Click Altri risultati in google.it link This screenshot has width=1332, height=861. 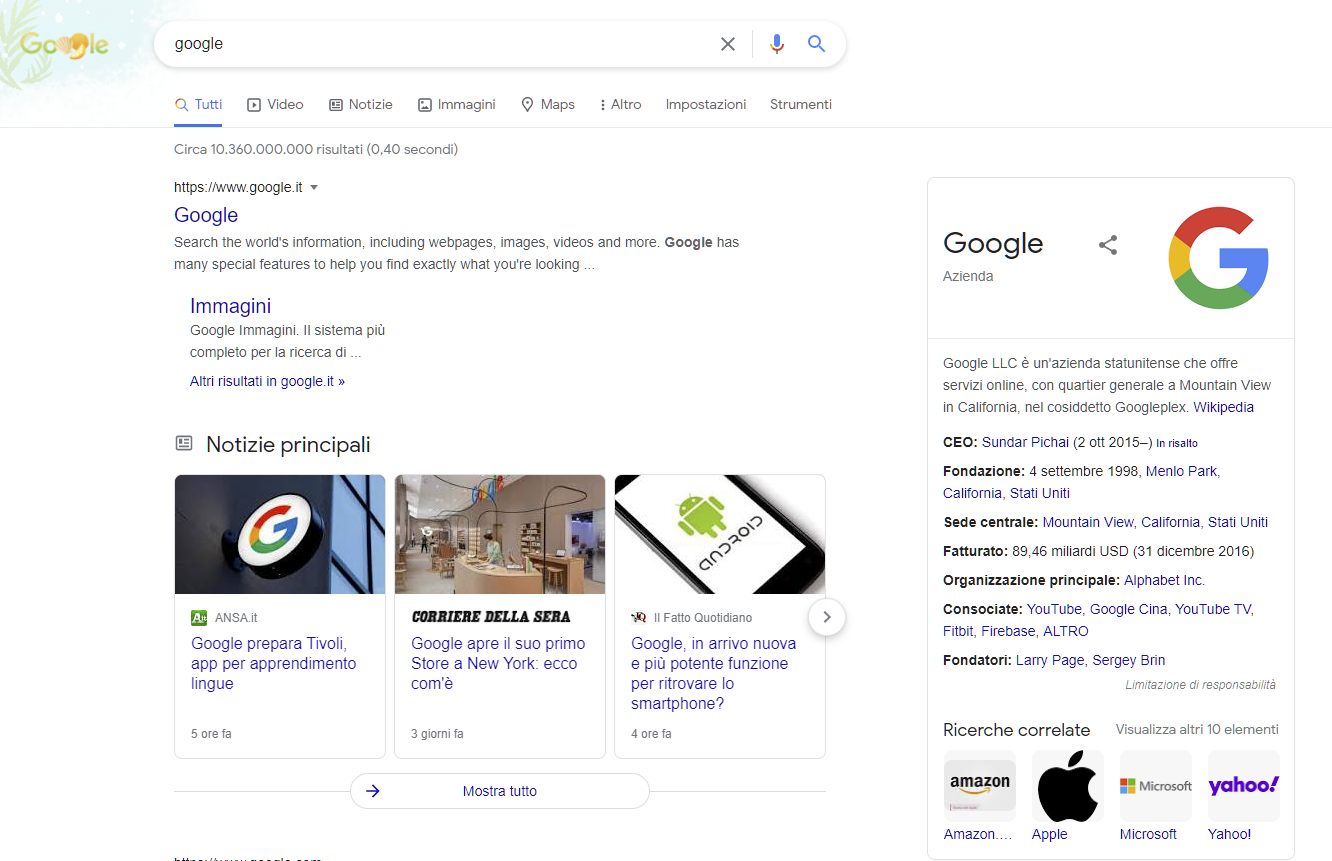pyautogui.click(x=267, y=381)
